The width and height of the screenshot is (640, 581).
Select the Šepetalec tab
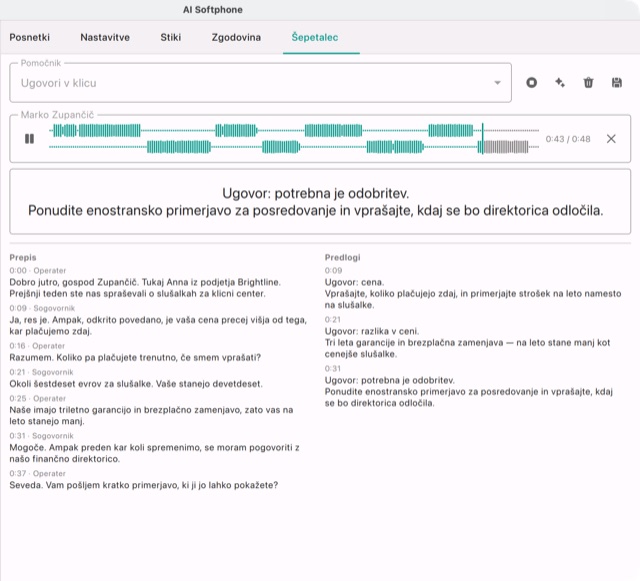(x=315, y=37)
